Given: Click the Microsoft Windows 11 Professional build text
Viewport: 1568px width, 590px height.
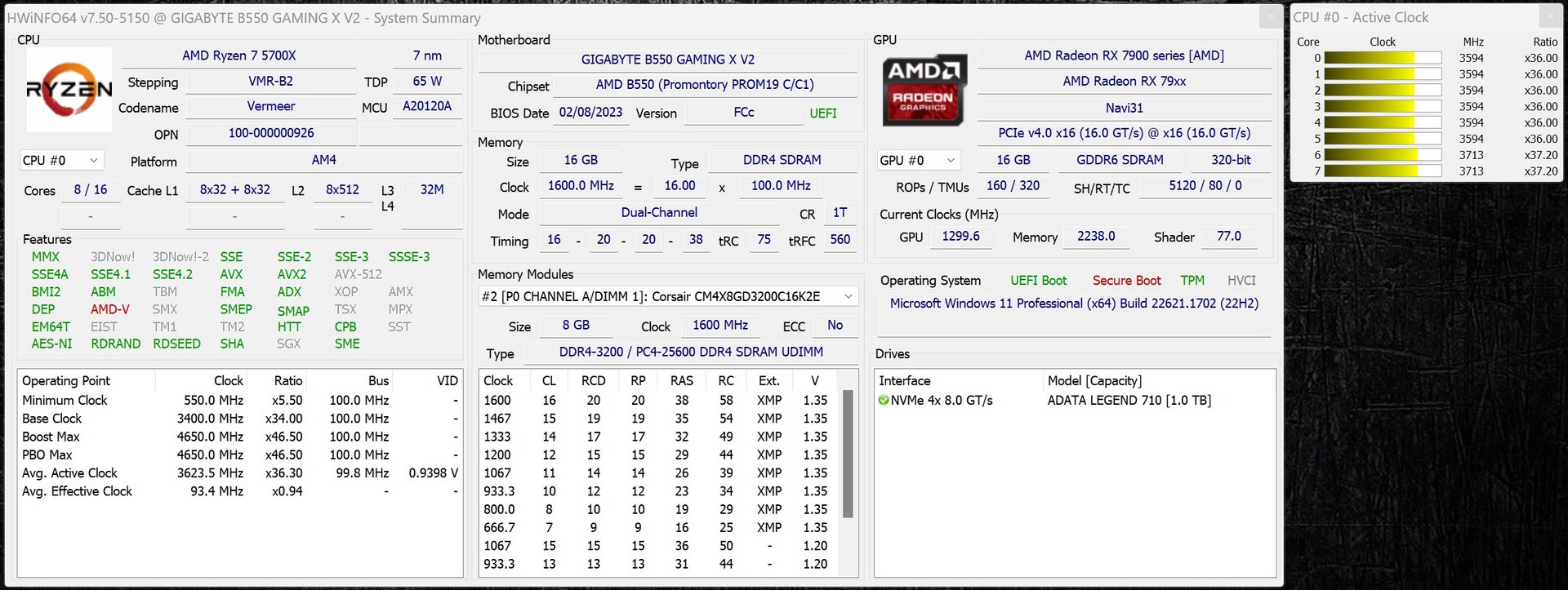Looking at the screenshot, I should [x=1074, y=304].
